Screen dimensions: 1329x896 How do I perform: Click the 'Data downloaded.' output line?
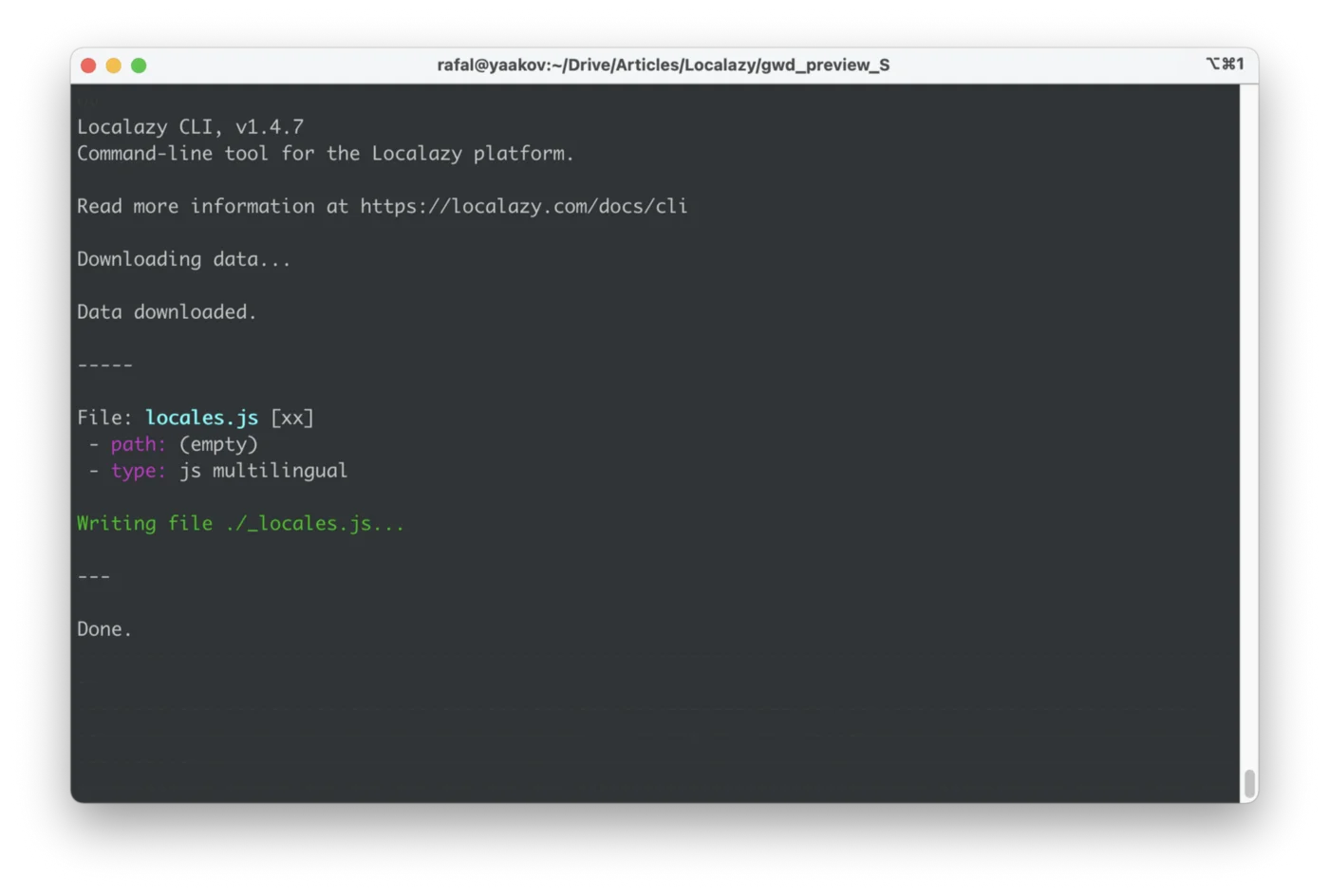coord(166,312)
